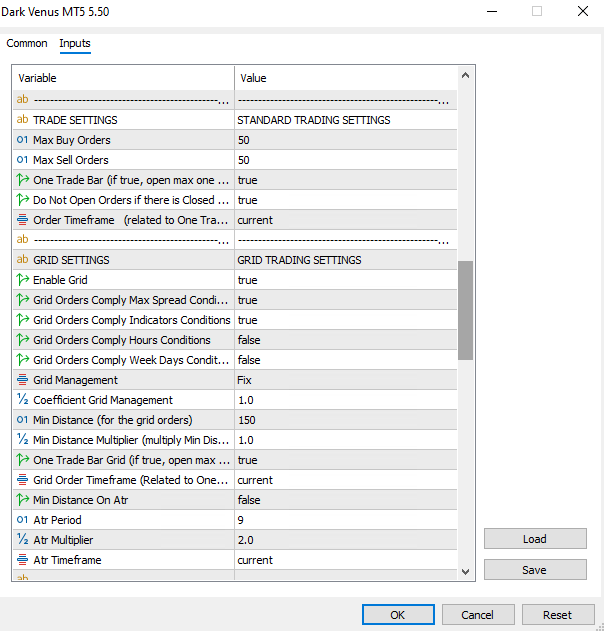This screenshot has width=604, height=631.
Task: Click the integer icon beside Max Sell Orders
Action: (23, 160)
